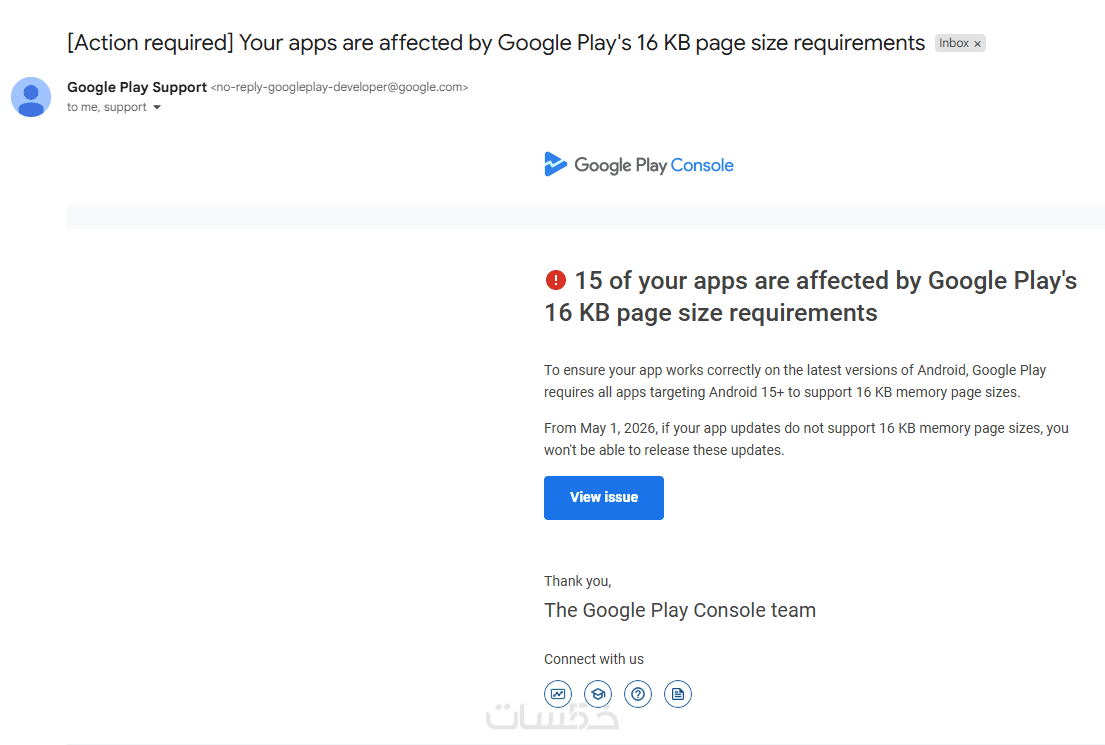1105x745 pixels.
Task: Click the paragraph mentioning May 1, 2026
Action: [806, 439]
